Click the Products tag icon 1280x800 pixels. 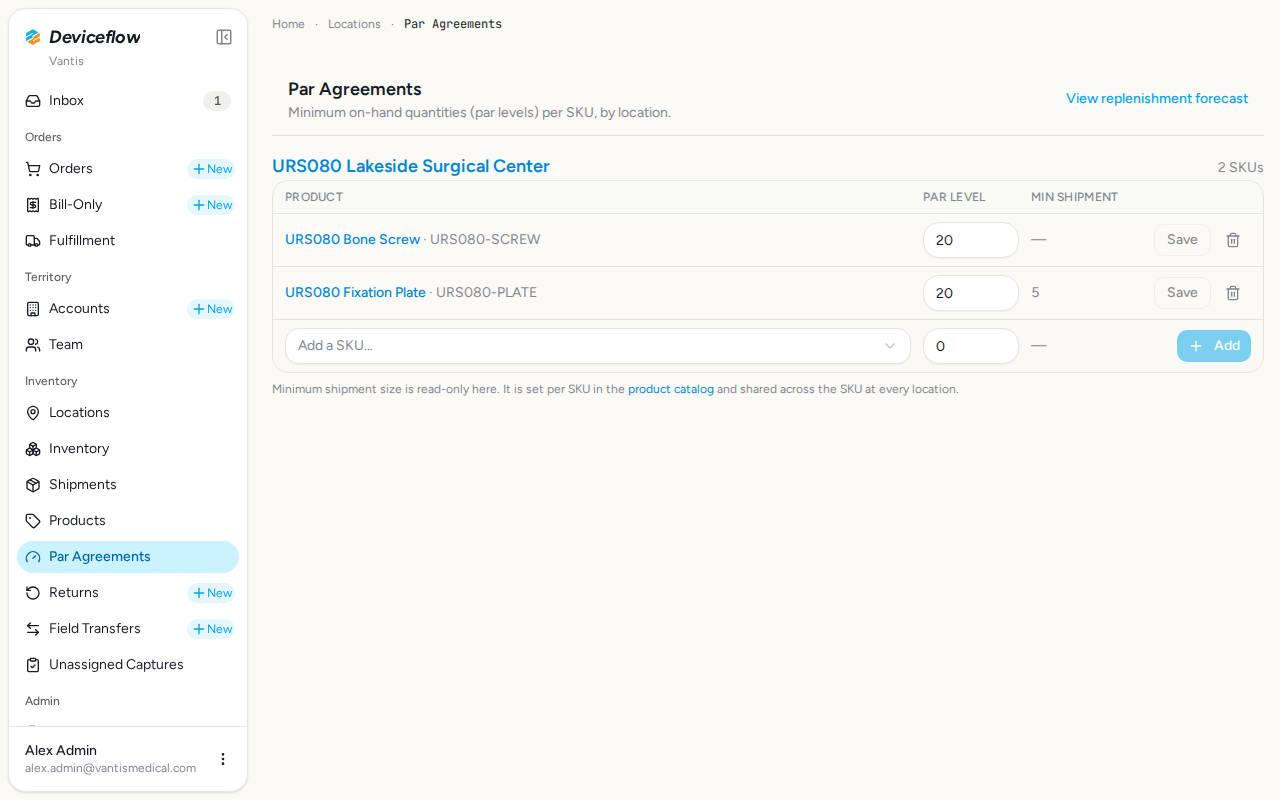(33, 521)
